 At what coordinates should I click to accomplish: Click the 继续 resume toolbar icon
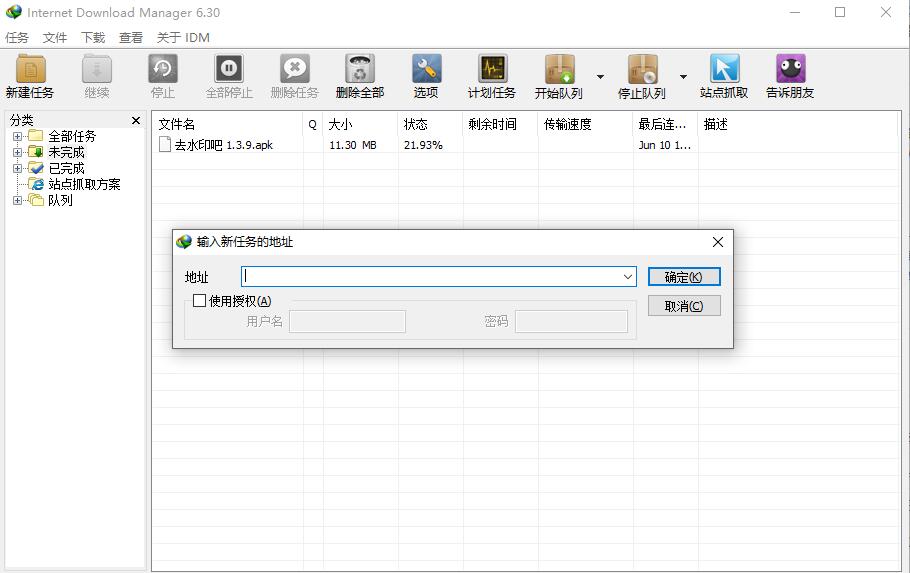(96, 69)
